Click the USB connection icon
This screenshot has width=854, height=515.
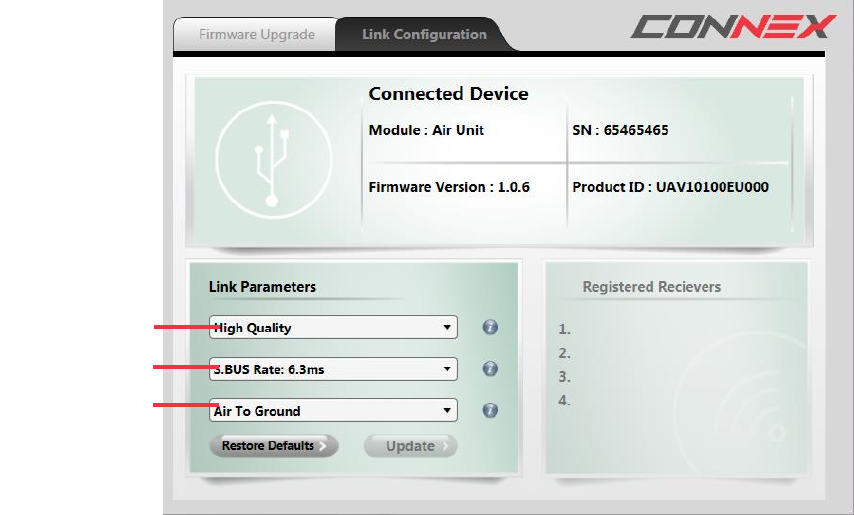(273, 160)
